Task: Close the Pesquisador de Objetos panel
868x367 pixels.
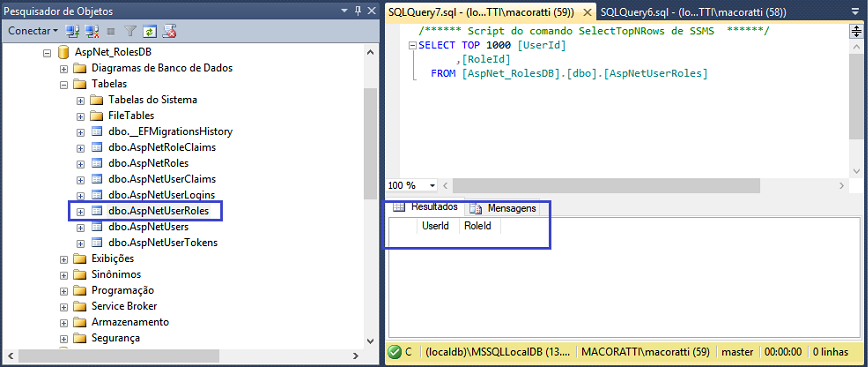Action: pyautogui.click(x=371, y=11)
